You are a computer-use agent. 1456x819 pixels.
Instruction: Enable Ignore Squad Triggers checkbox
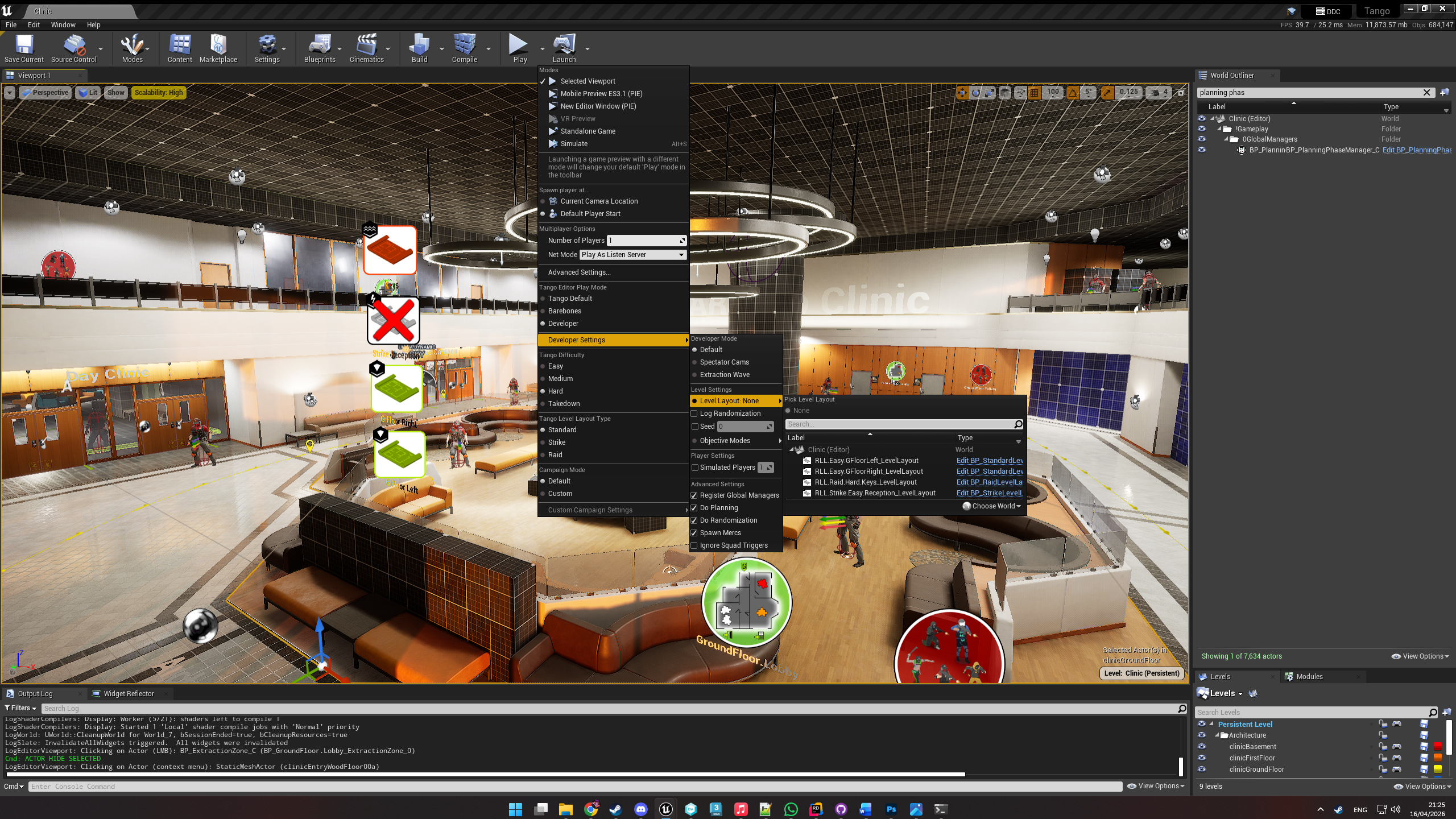coord(694,545)
